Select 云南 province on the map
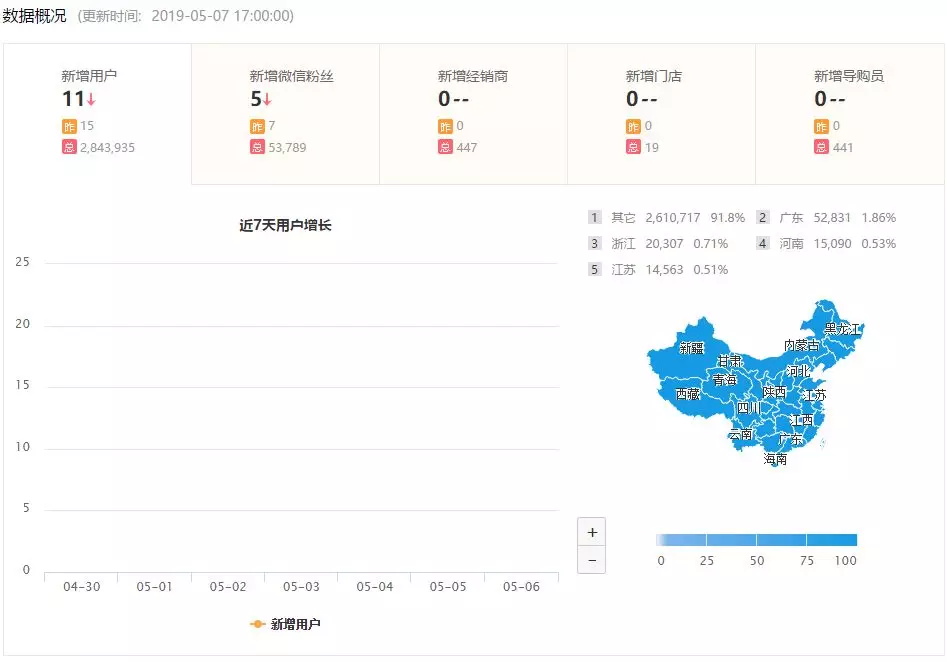This screenshot has width=947, height=662. (x=740, y=434)
